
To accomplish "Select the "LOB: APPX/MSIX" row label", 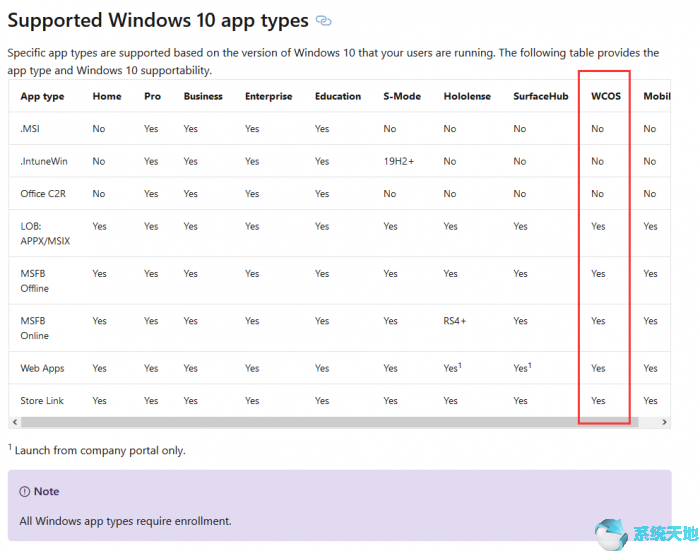I will click(45, 234).
